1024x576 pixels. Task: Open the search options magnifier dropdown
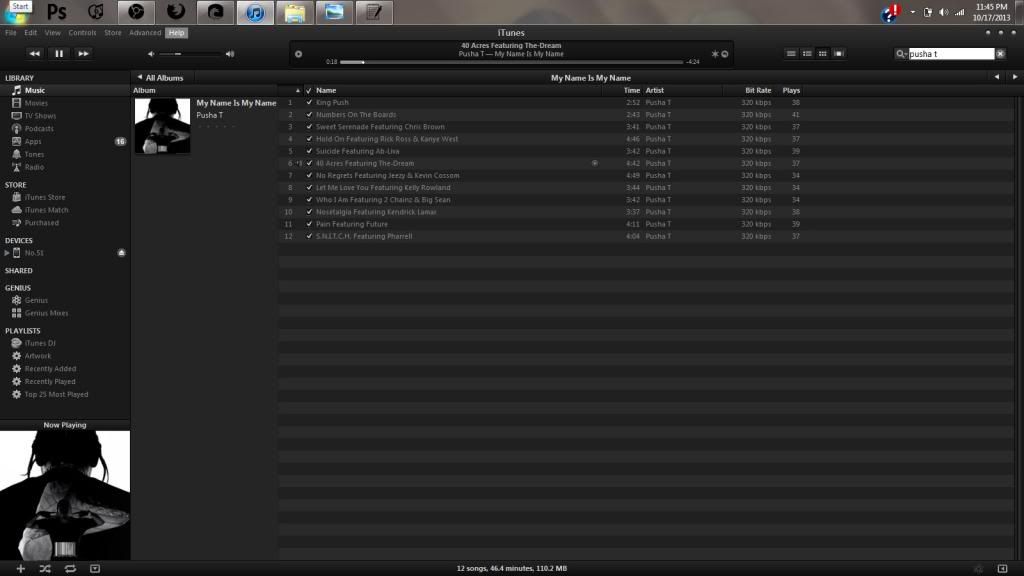pyautogui.click(x=902, y=54)
